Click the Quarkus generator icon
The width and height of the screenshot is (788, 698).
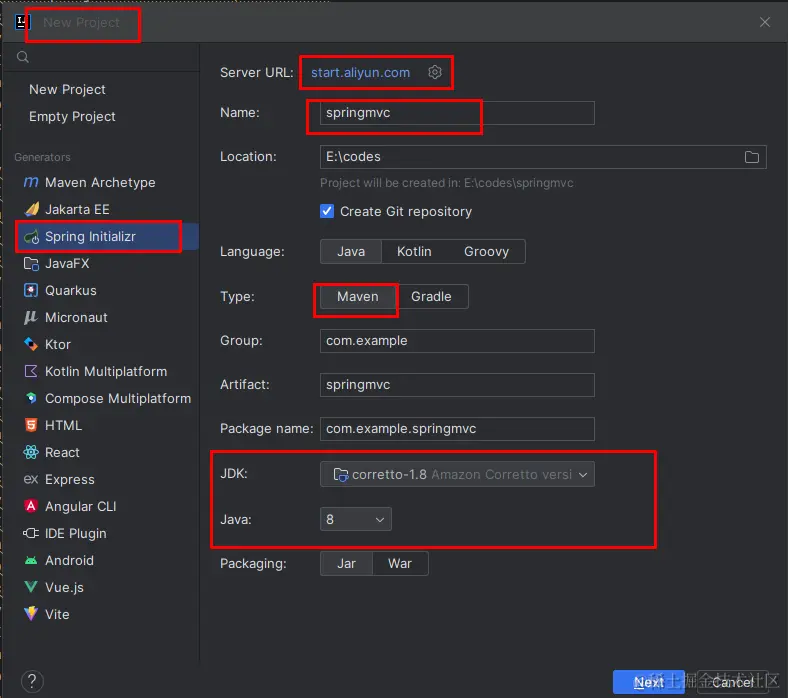click(x=31, y=290)
